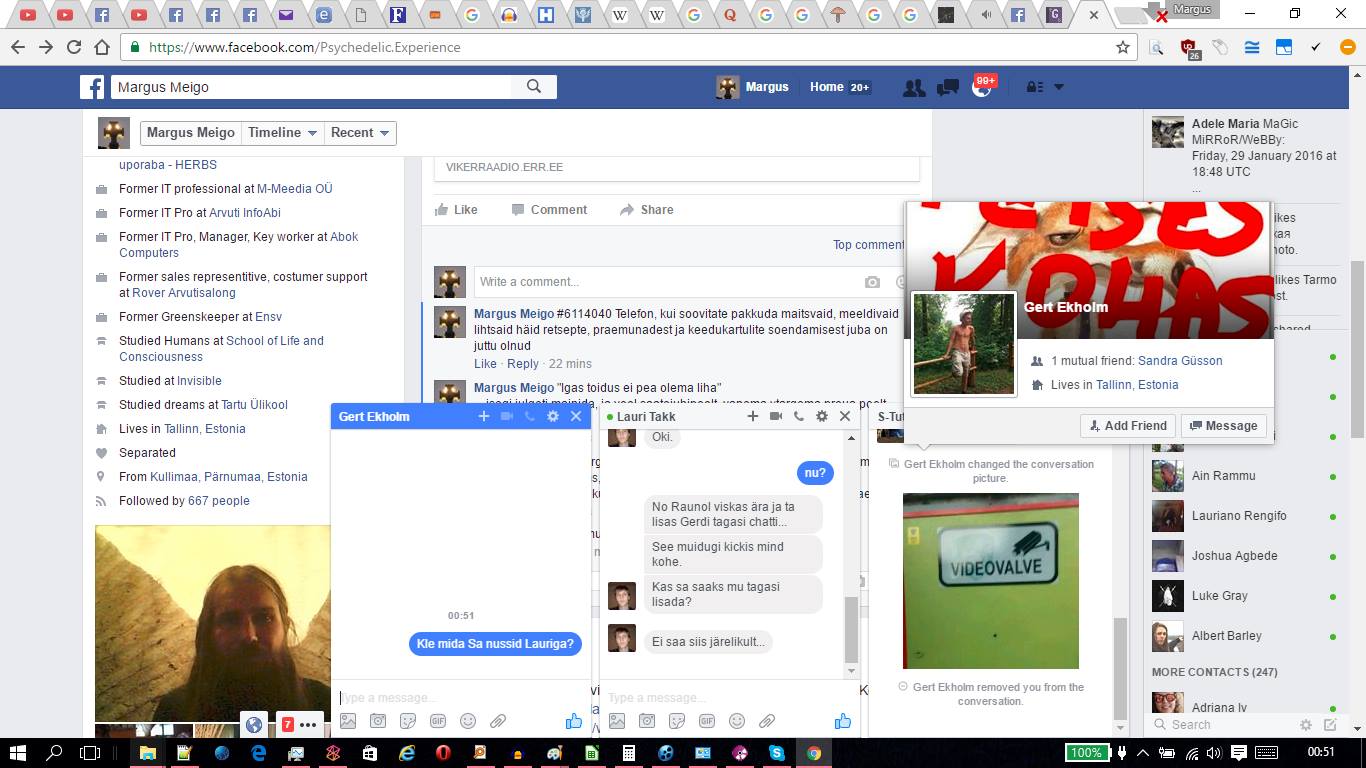
Task: Attach a file in the Gert Ekholm chat
Action: 498,721
